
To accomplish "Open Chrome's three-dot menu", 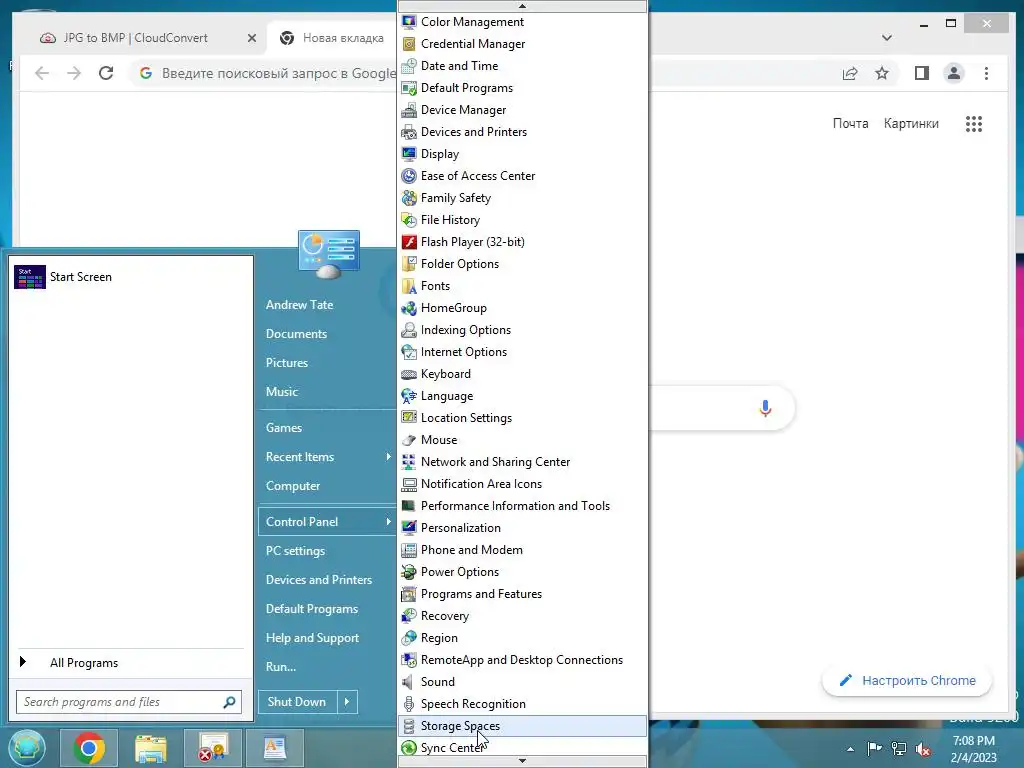I will (986, 73).
